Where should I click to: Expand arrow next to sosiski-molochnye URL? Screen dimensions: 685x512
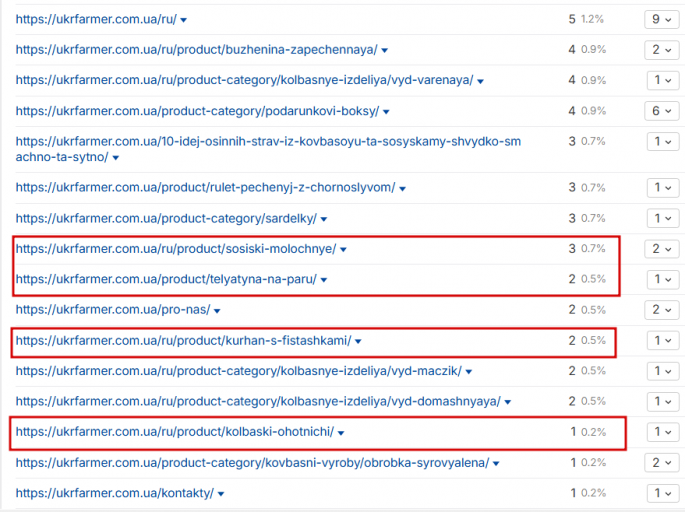pos(343,250)
